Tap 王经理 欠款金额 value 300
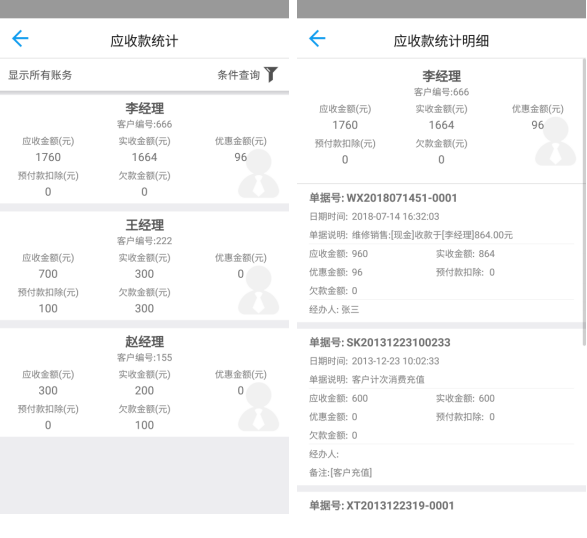This screenshot has width=587, height=538. pos(144,308)
